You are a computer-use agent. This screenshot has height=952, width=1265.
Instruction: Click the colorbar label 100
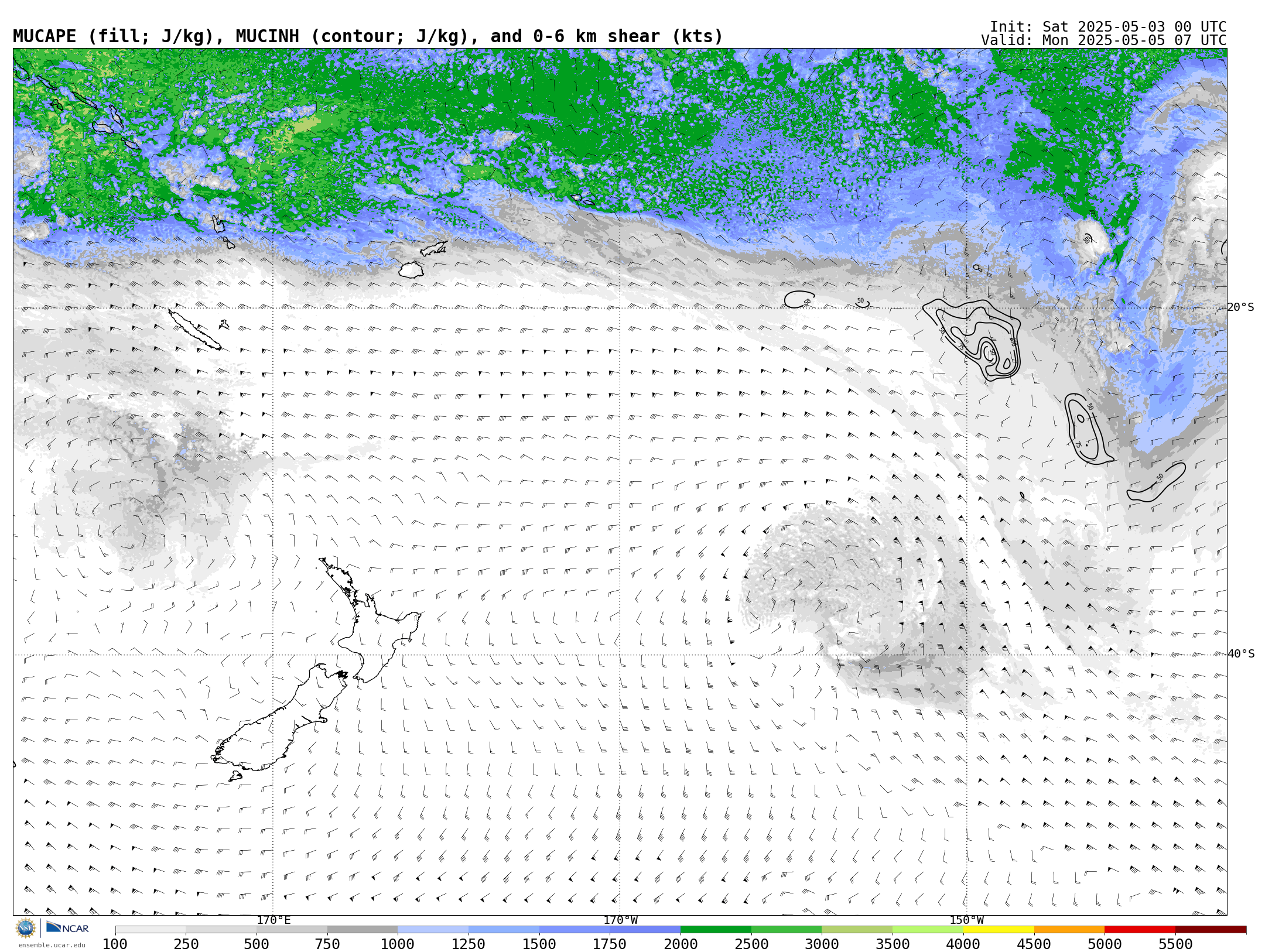pos(115,944)
